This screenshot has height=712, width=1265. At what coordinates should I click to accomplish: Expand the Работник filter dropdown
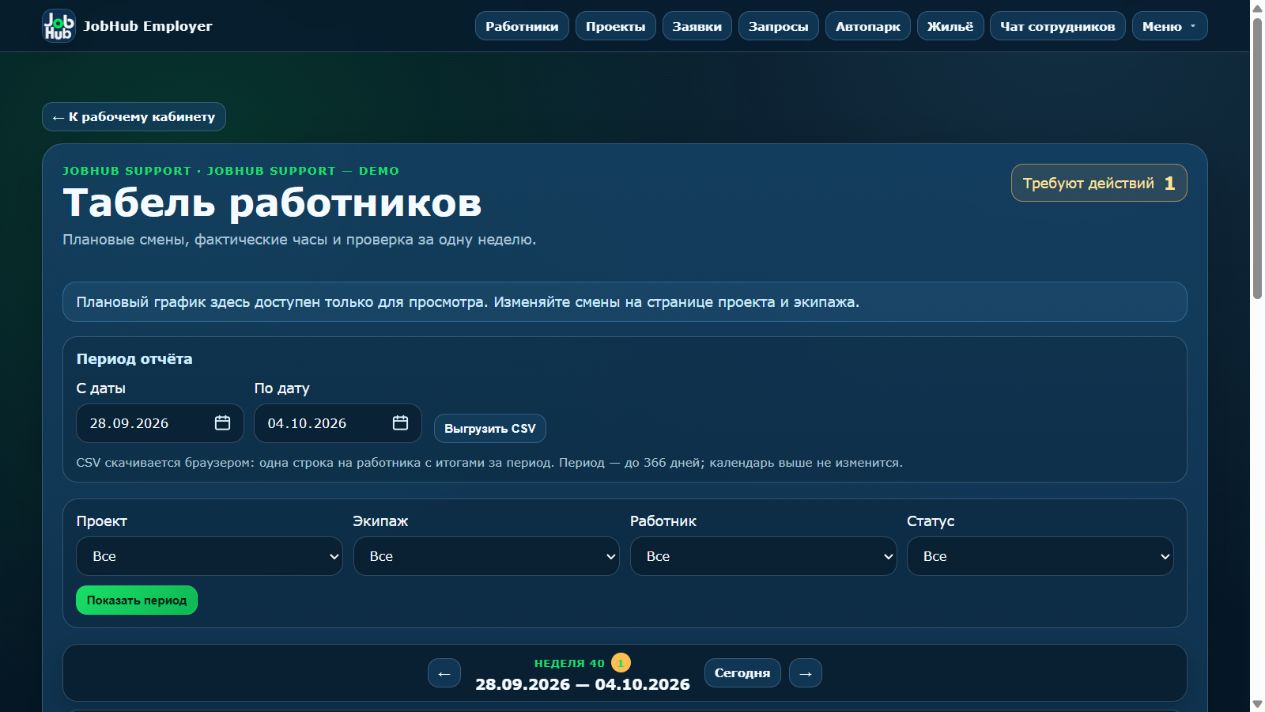[763, 556]
